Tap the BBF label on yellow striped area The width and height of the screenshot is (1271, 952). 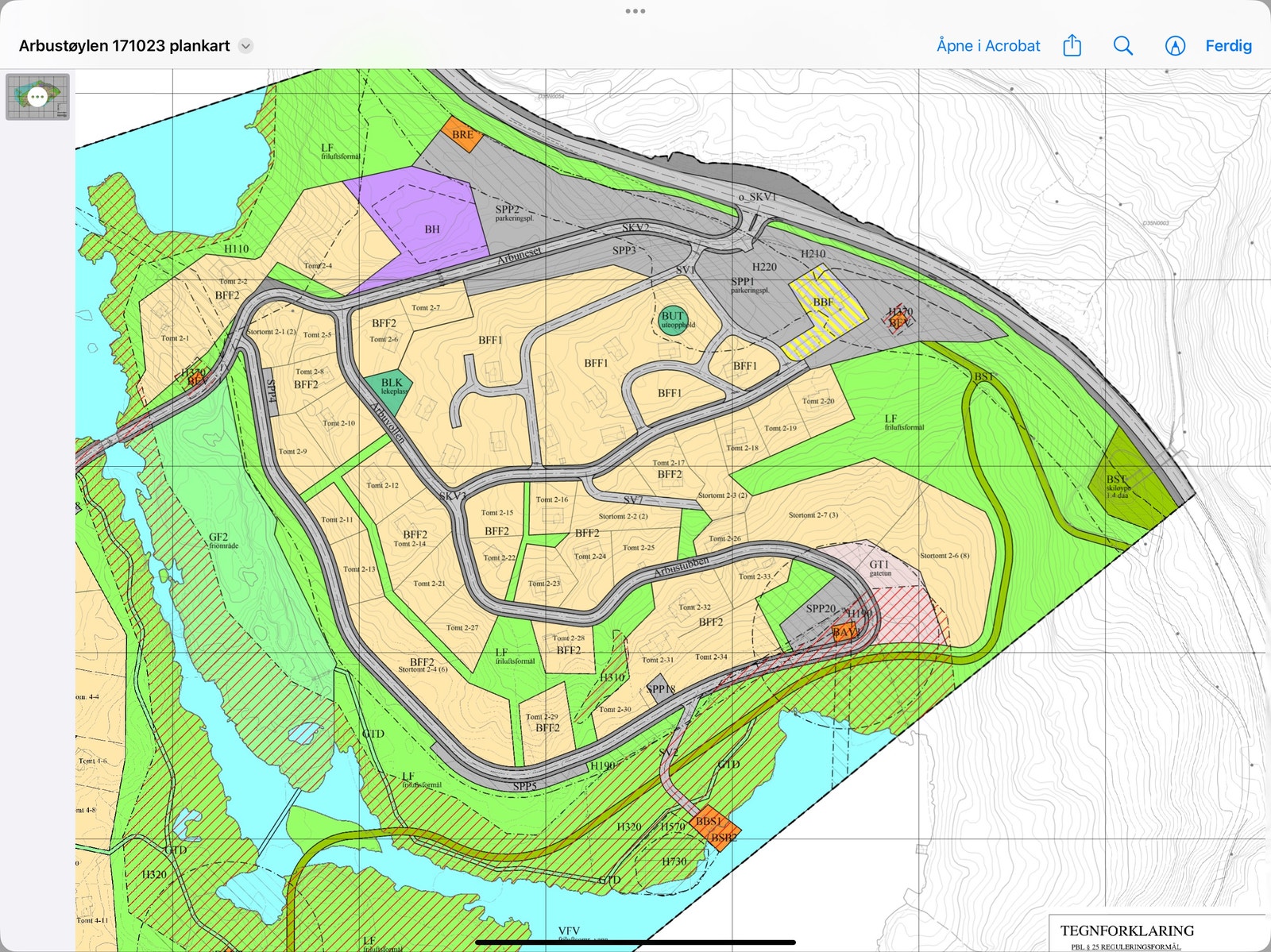(x=823, y=302)
